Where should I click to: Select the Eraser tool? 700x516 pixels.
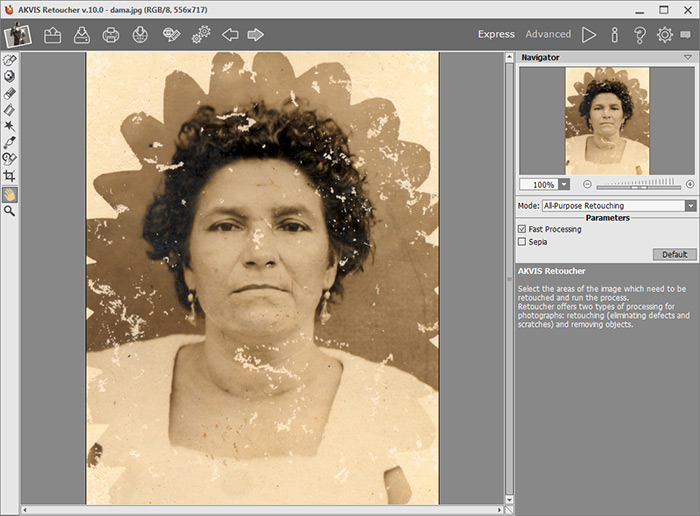pyautogui.click(x=9, y=93)
